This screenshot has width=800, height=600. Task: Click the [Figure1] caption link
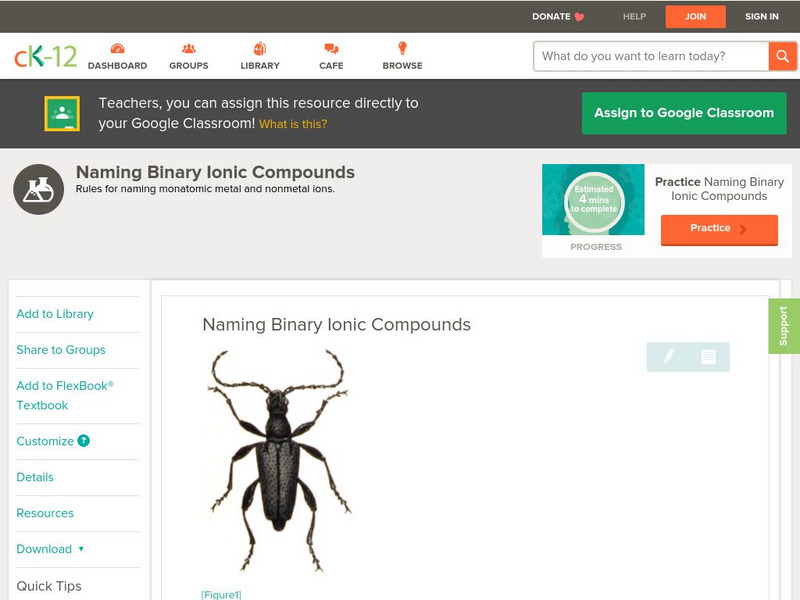click(221, 594)
